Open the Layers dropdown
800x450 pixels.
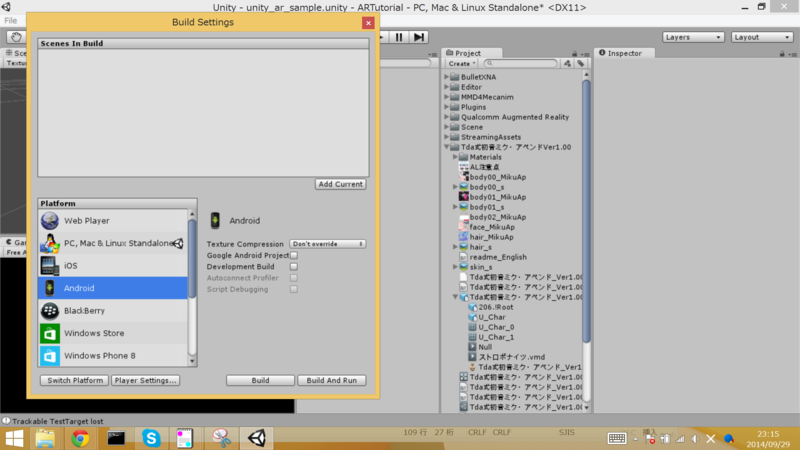click(x=693, y=37)
